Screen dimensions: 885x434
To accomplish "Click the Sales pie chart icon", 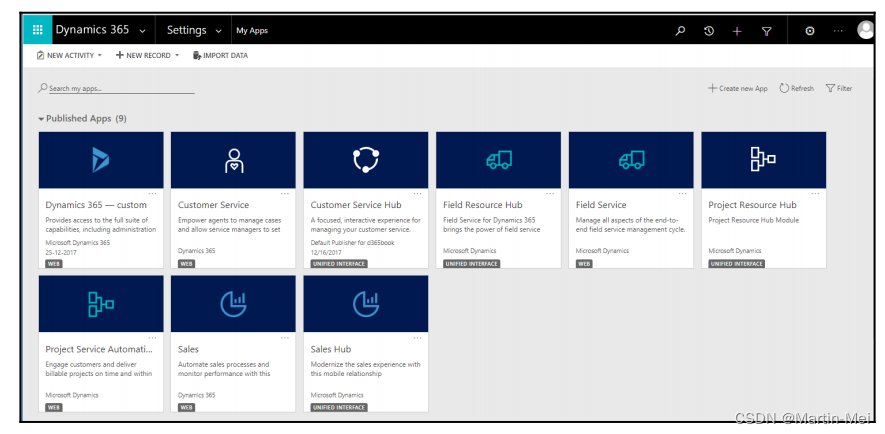I will point(234,304).
